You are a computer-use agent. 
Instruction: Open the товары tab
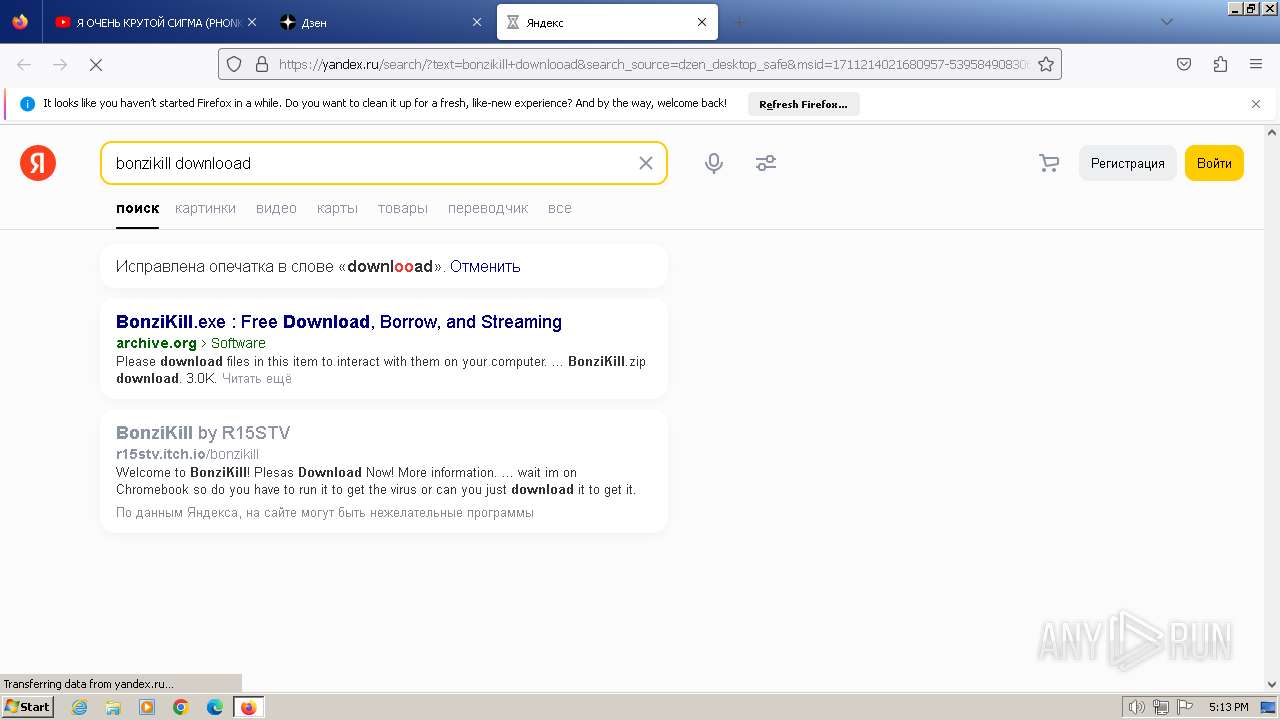(x=402, y=208)
